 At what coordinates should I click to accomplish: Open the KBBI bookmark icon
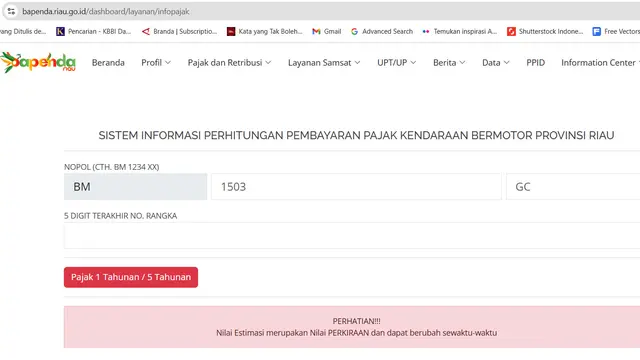pyautogui.click(x=60, y=31)
